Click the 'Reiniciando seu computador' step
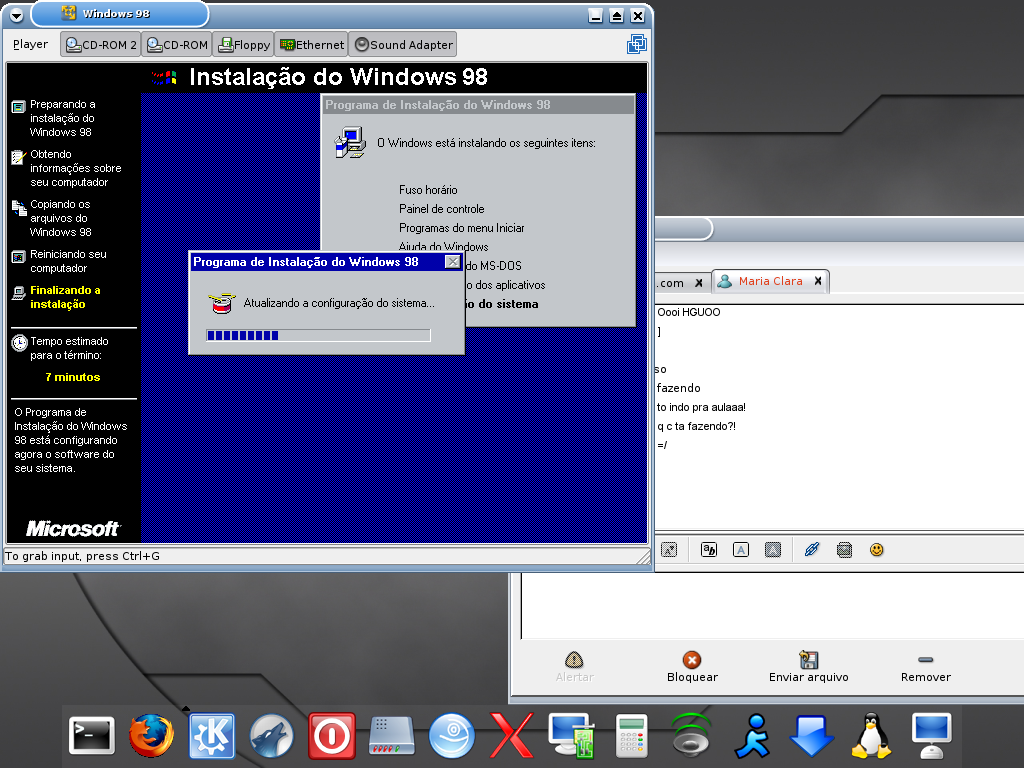 click(x=68, y=261)
